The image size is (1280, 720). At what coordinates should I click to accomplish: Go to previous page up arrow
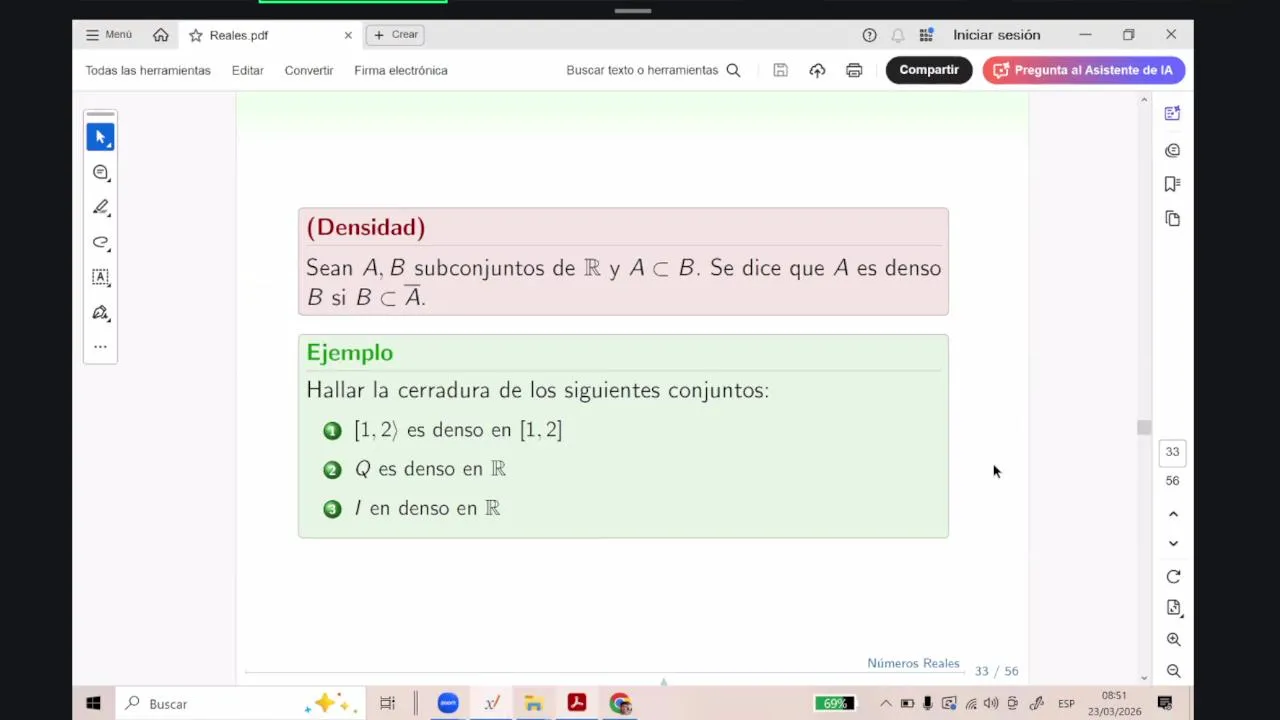tap(1173, 514)
